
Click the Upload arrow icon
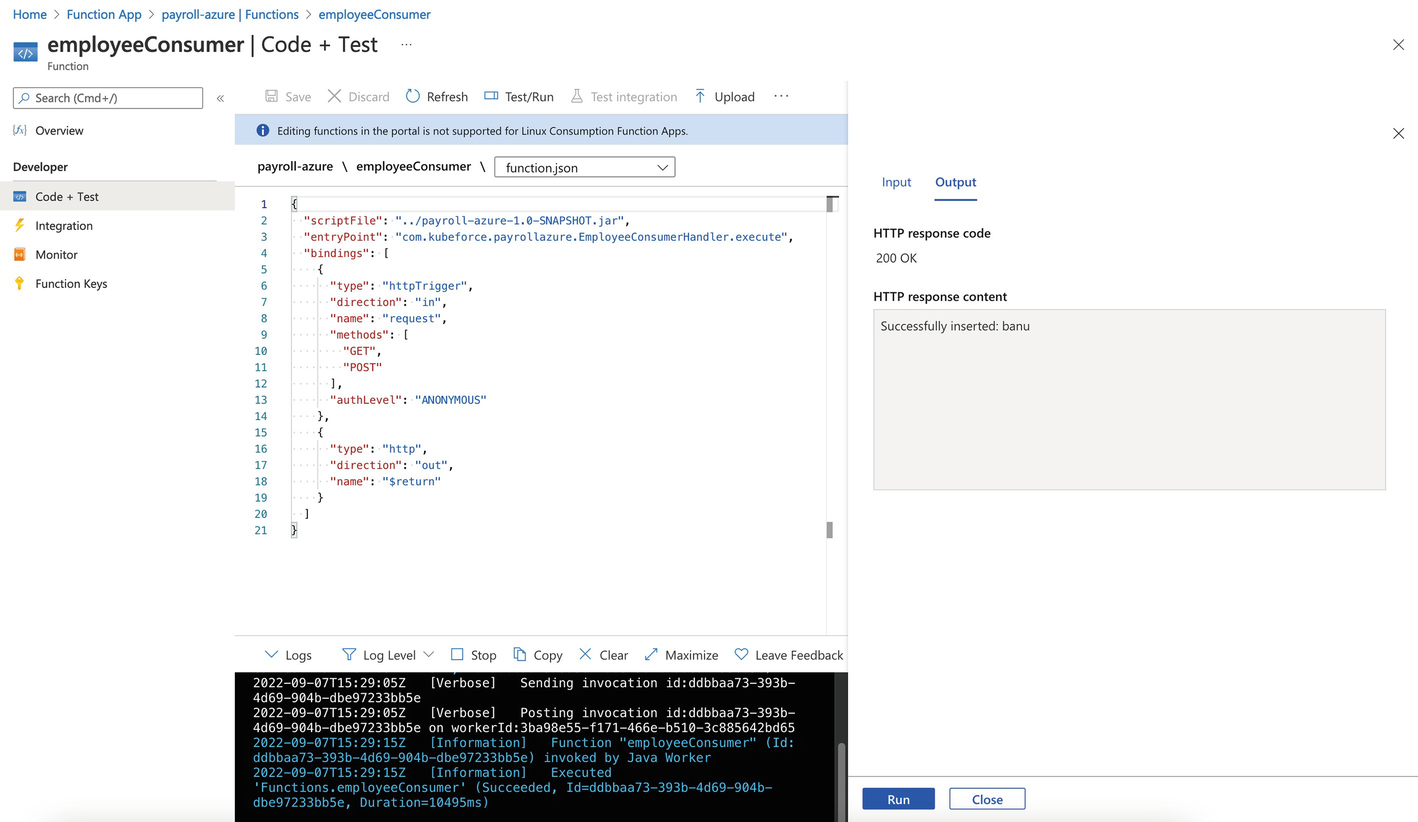[x=700, y=96]
